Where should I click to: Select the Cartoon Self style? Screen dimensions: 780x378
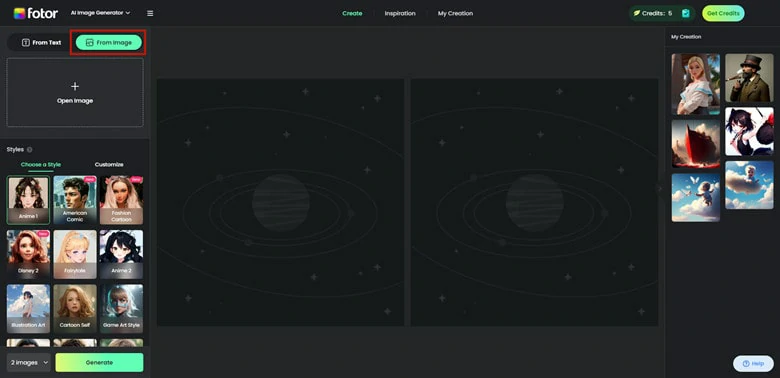pyautogui.click(x=75, y=308)
